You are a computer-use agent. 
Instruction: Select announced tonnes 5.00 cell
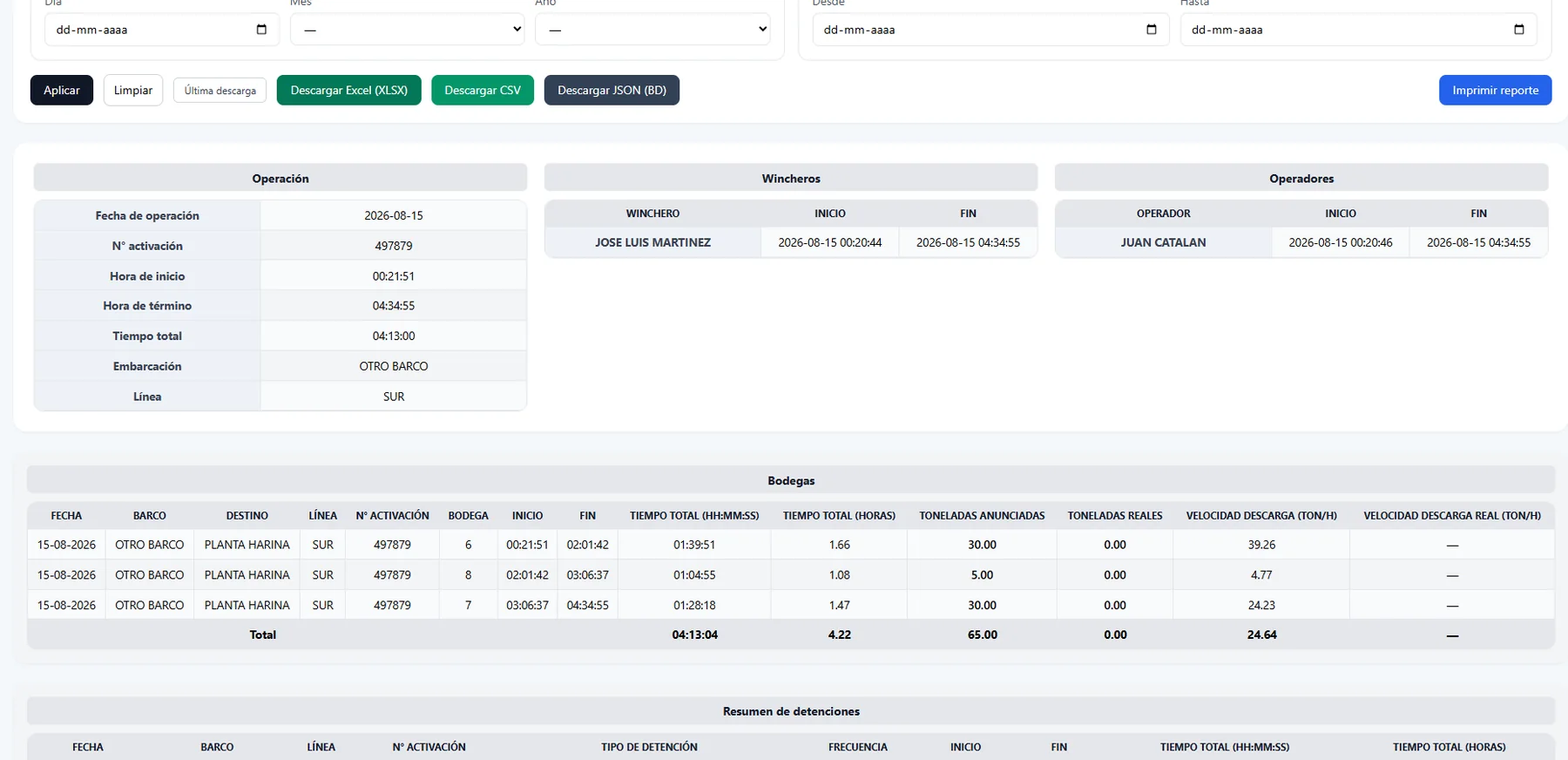[982, 575]
